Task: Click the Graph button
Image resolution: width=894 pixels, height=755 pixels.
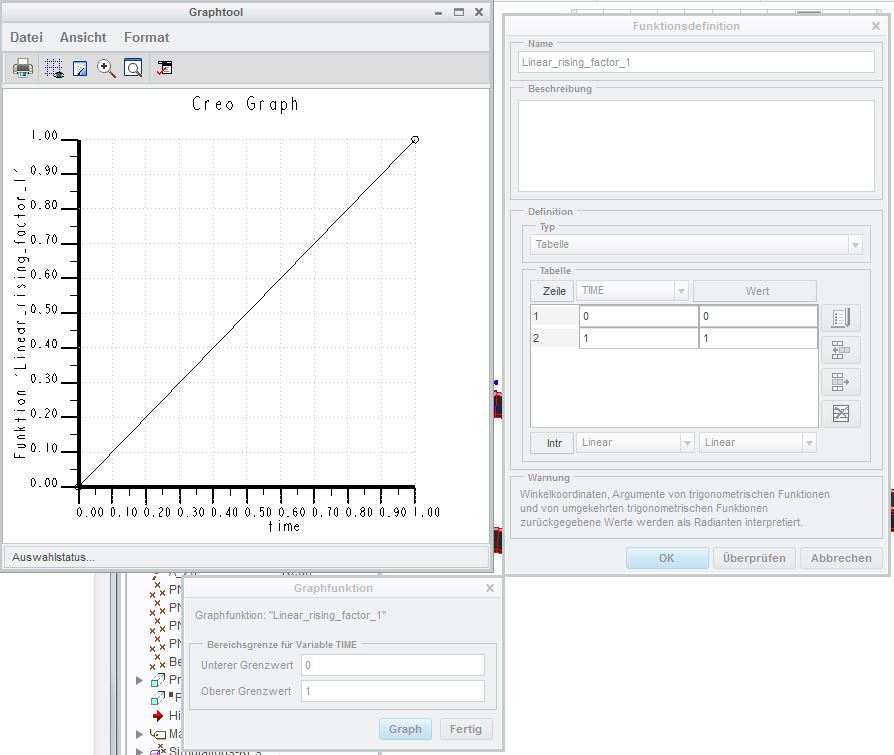Action: coord(405,729)
